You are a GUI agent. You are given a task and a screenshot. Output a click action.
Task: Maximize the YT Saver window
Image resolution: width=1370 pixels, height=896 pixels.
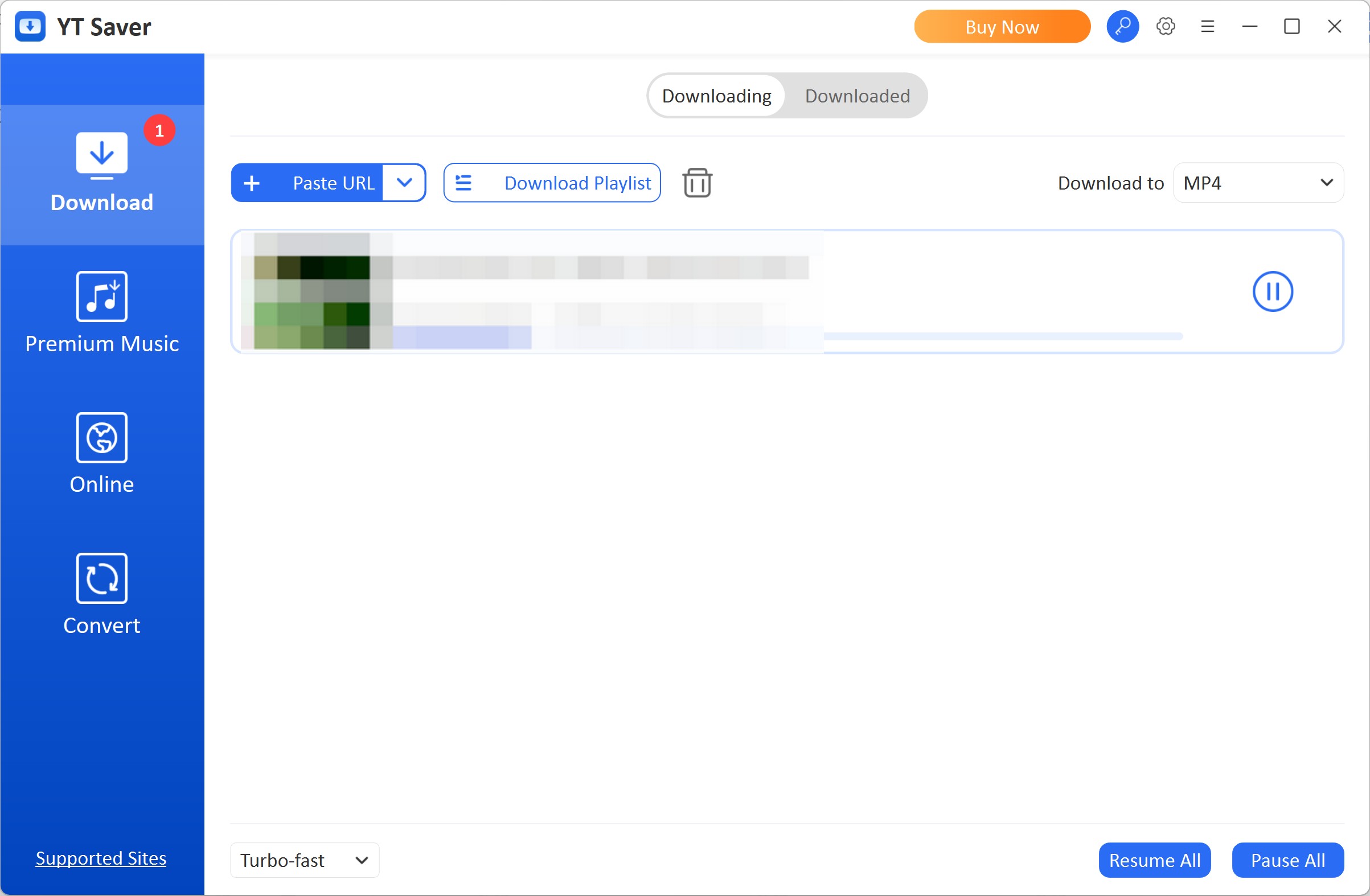coord(1292,27)
